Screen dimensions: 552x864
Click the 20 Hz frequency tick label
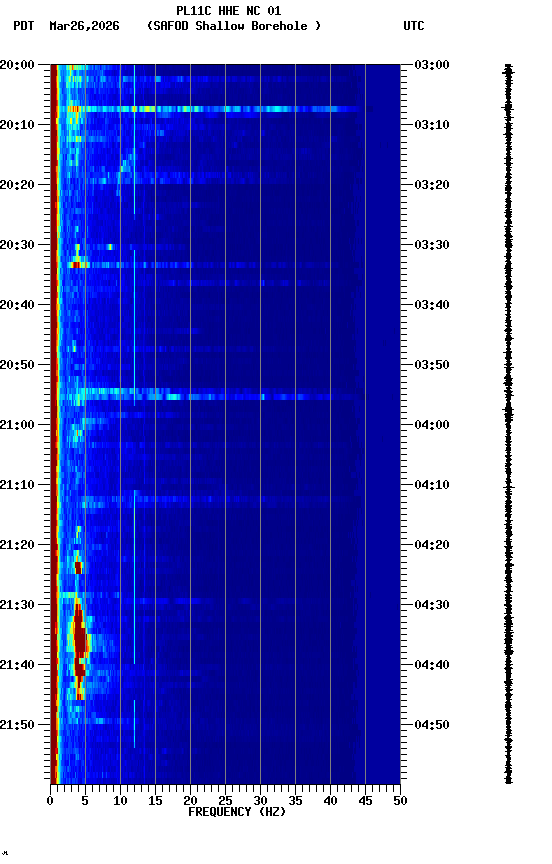190,801
